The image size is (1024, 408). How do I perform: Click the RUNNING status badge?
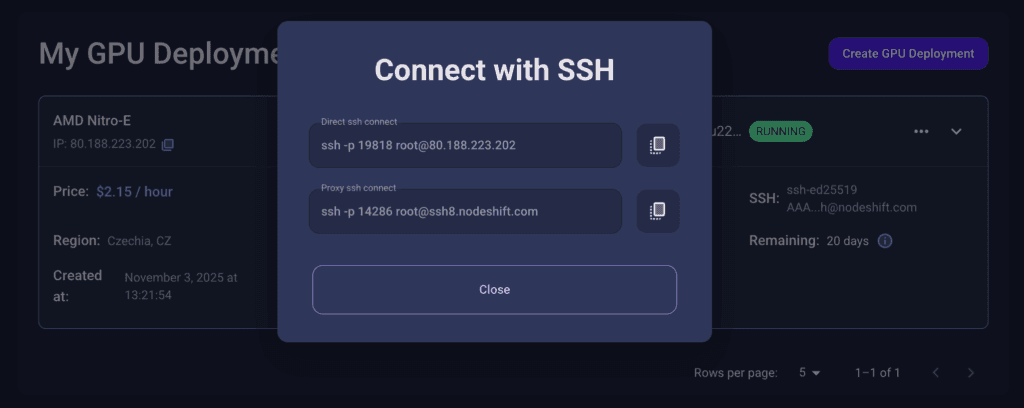(x=781, y=131)
